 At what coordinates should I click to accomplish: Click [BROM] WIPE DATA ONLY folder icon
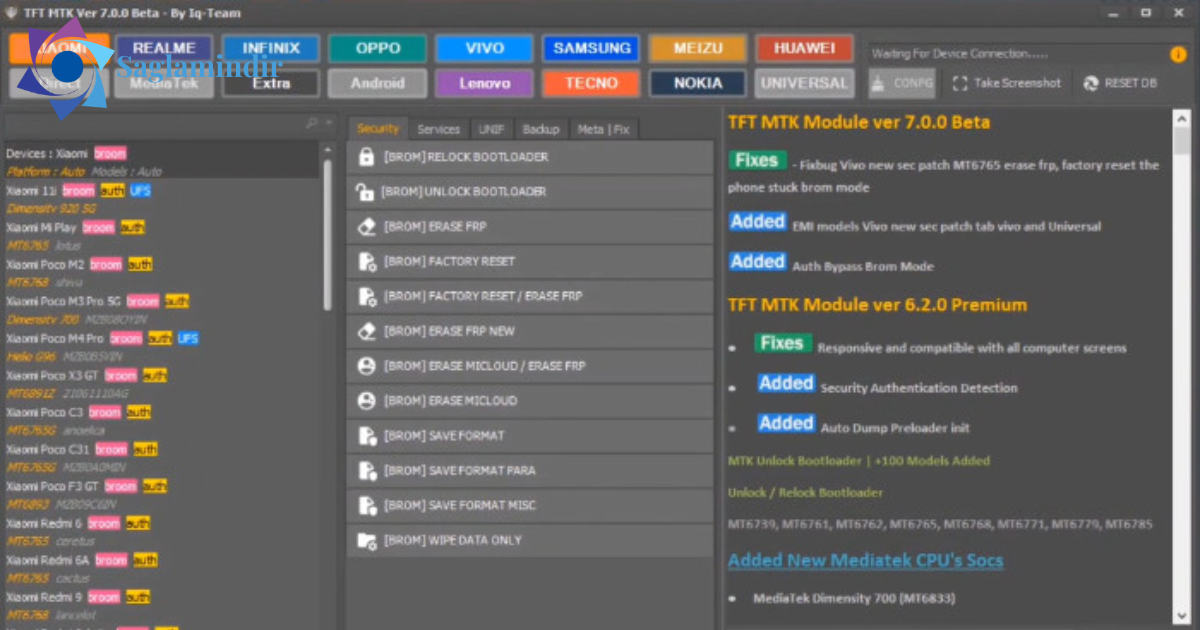pos(367,540)
